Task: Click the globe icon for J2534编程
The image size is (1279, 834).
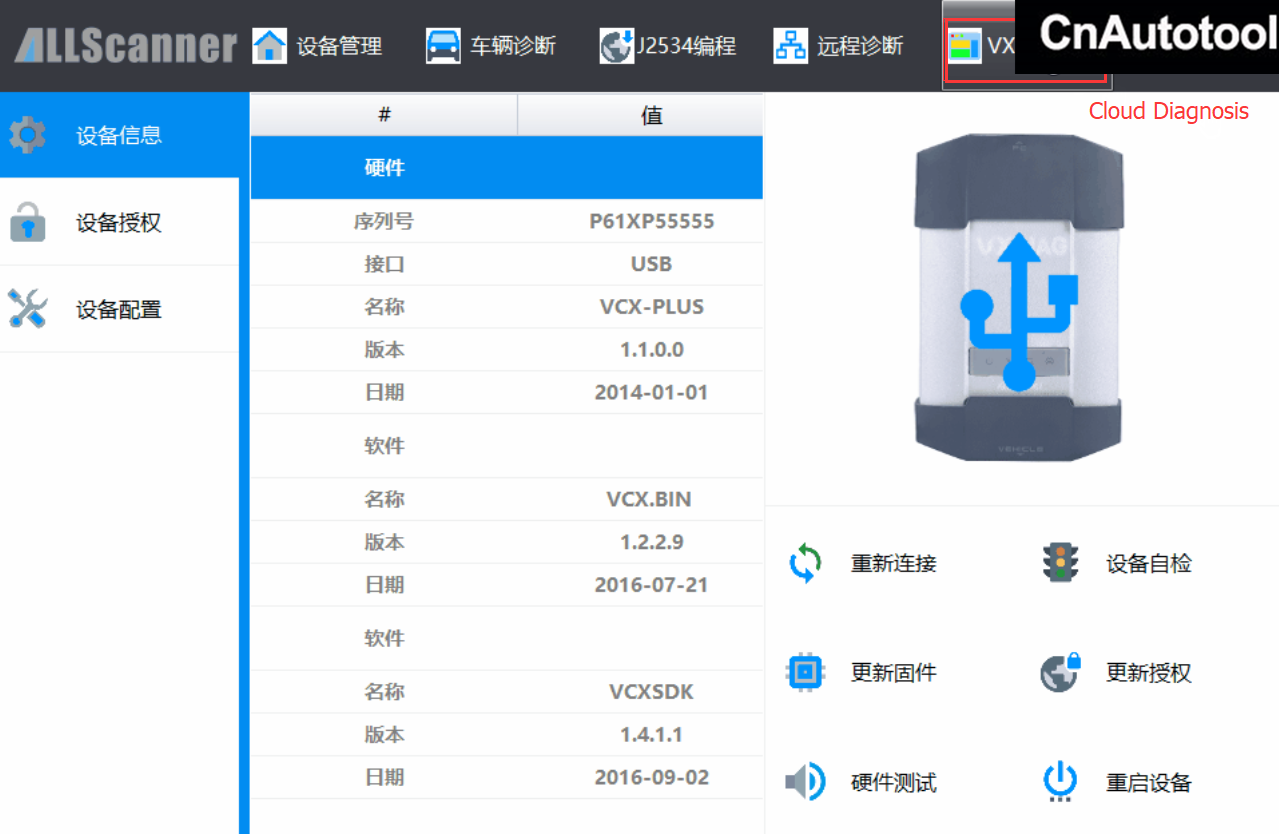Action: 616,45
